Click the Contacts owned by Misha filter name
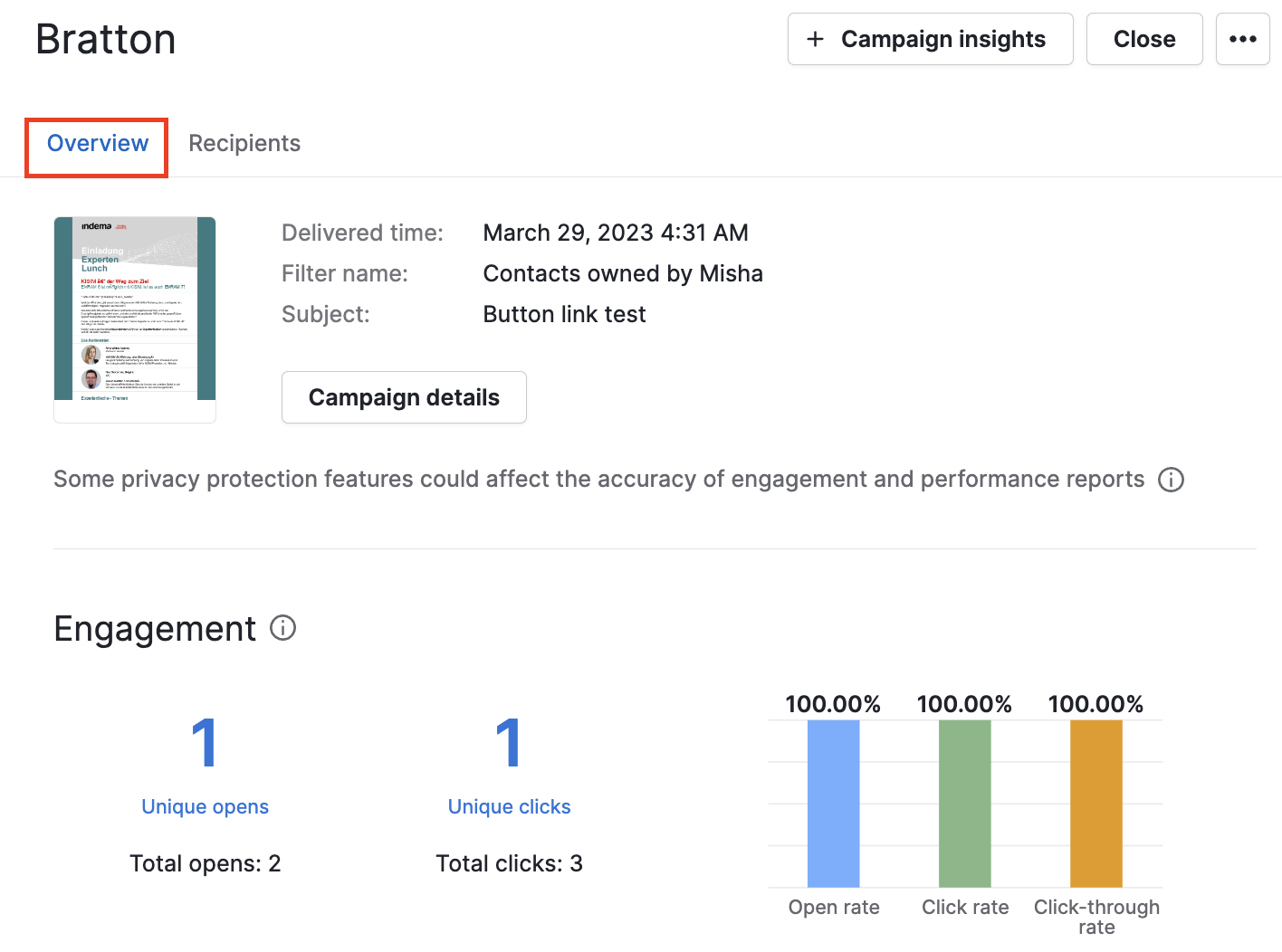 (x=623, y=272)
